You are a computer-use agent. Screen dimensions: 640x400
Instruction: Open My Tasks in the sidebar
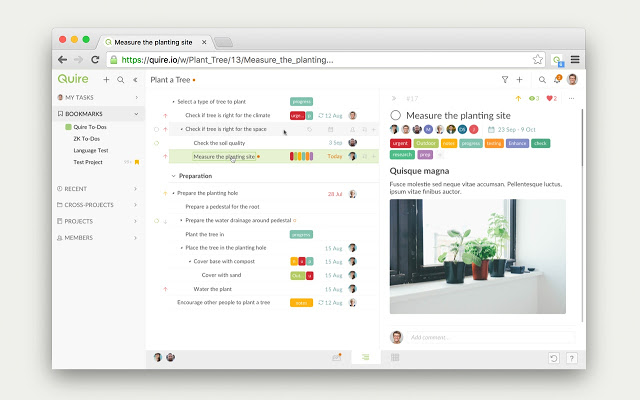[x=80, y=98]
